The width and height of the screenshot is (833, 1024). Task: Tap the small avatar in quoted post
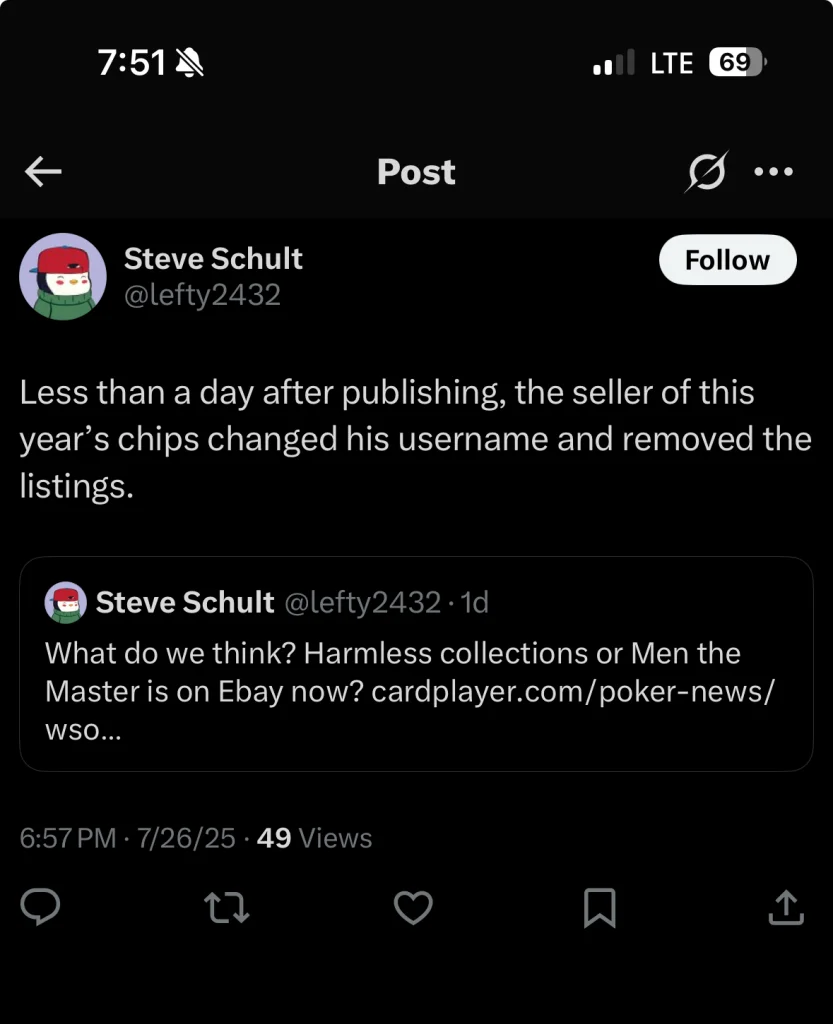65,602
